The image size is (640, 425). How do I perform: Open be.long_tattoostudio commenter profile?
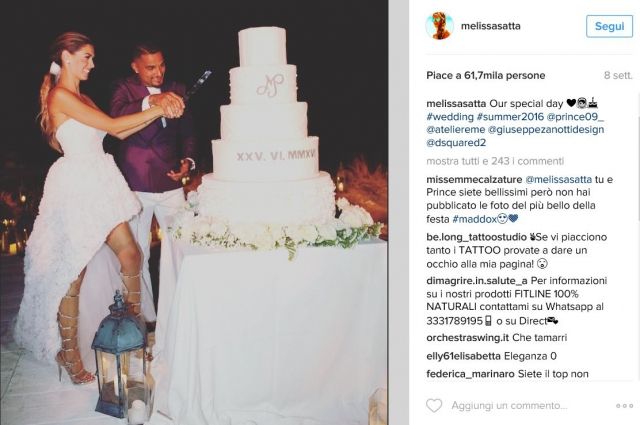click(477, 237)
